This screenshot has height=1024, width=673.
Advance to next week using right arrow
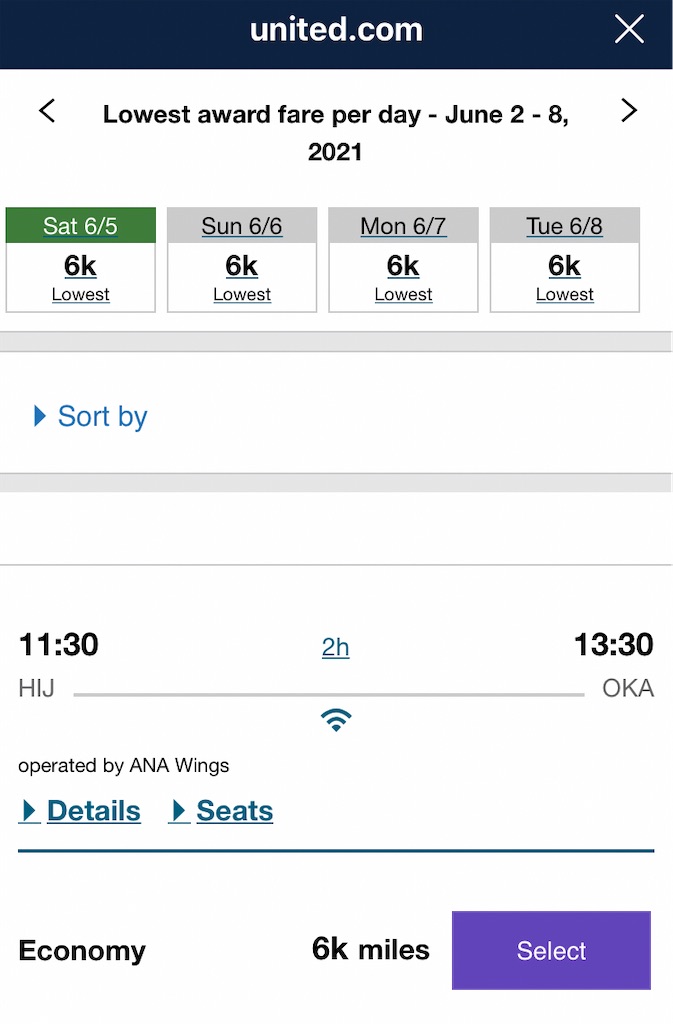pyautogui.click(x=628, y=111)
